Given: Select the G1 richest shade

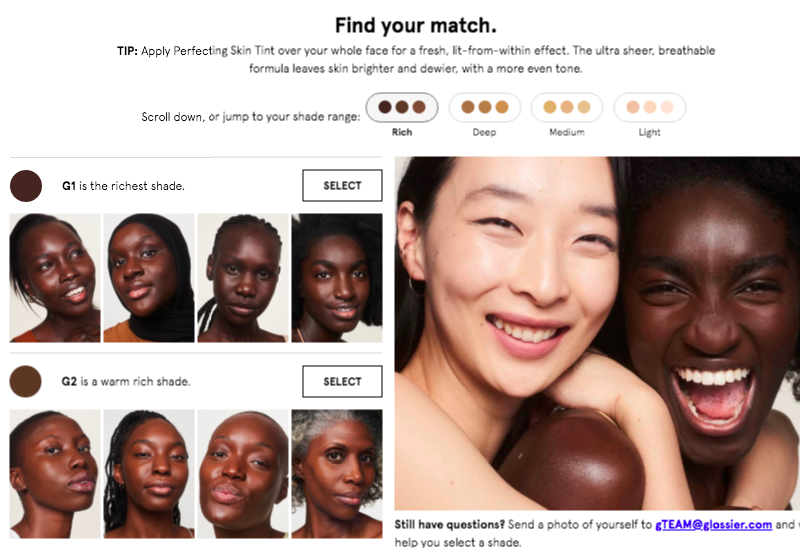Looking at the screenshot, I should (x=342, y=185).
